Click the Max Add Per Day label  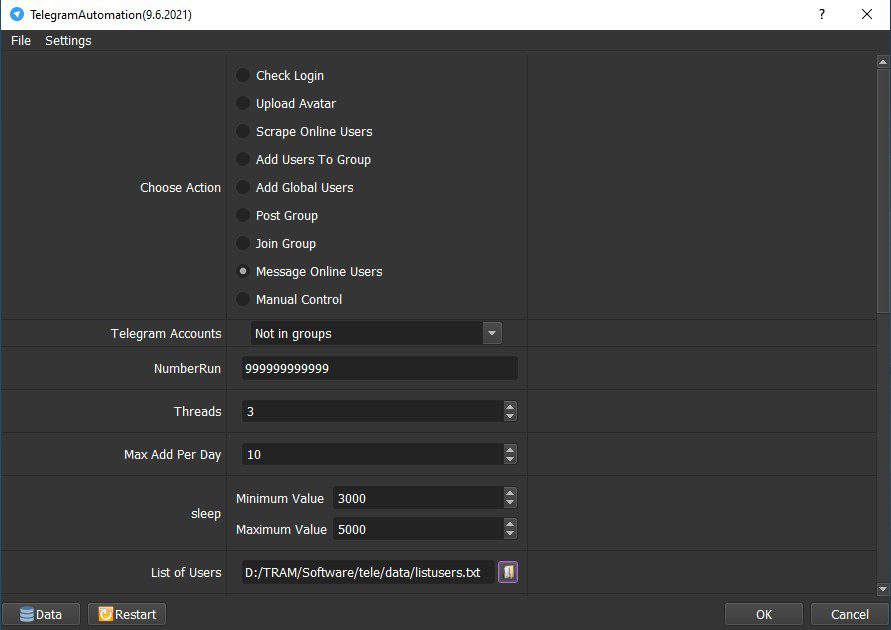pos(172,454)
